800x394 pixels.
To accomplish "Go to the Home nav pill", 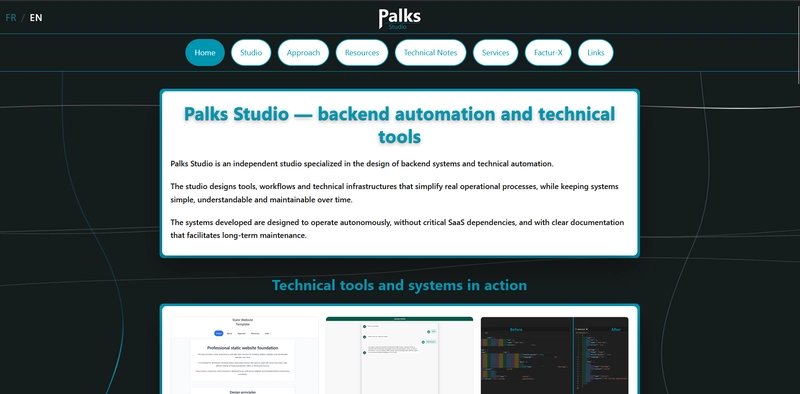I will click(205, 53).
